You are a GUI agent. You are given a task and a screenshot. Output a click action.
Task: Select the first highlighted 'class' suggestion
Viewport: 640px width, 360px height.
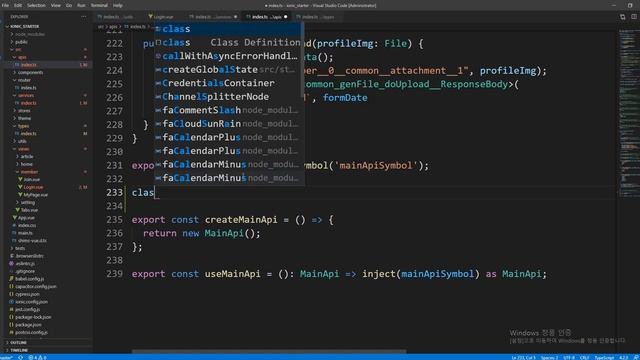coord(228,29)
